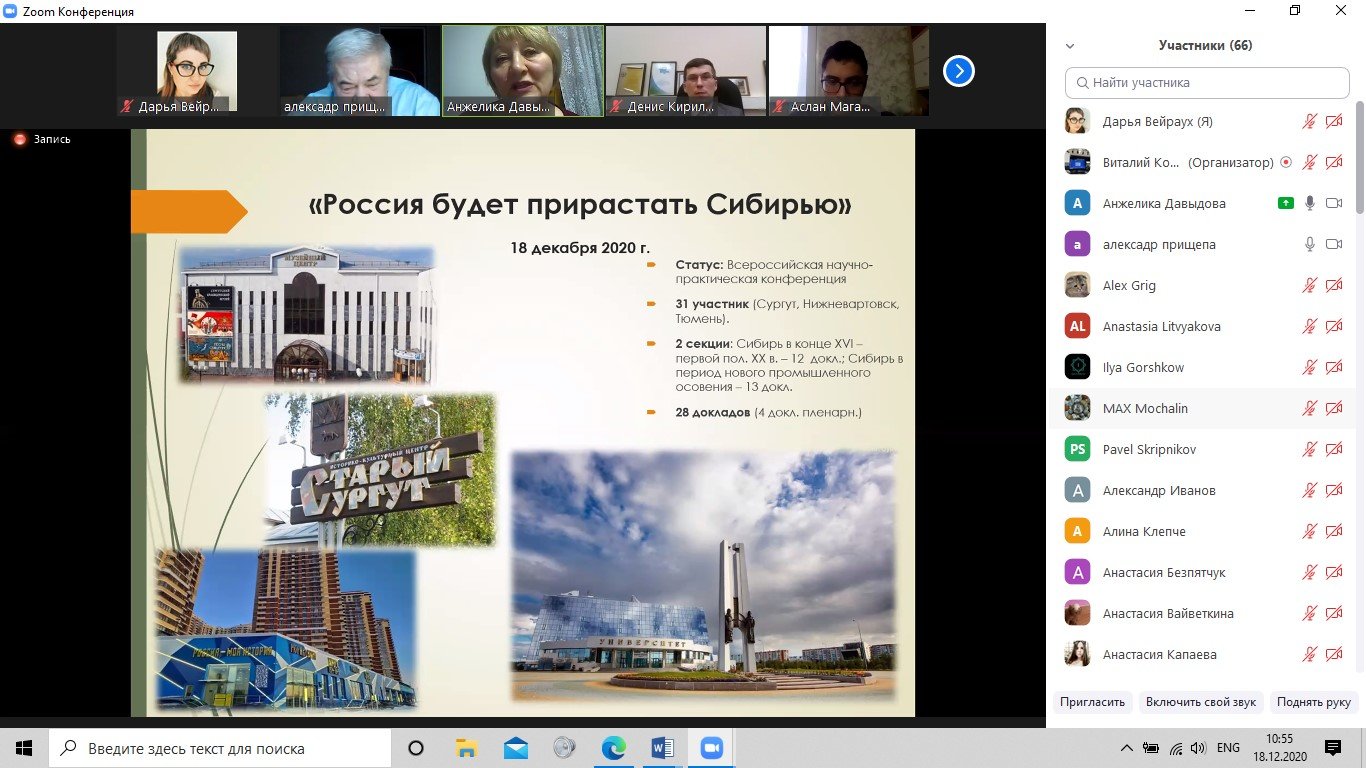
Task: Click recording icon next to Виталий Ко… organizer
Action: pyautogui.click(x=1286, y=162)
